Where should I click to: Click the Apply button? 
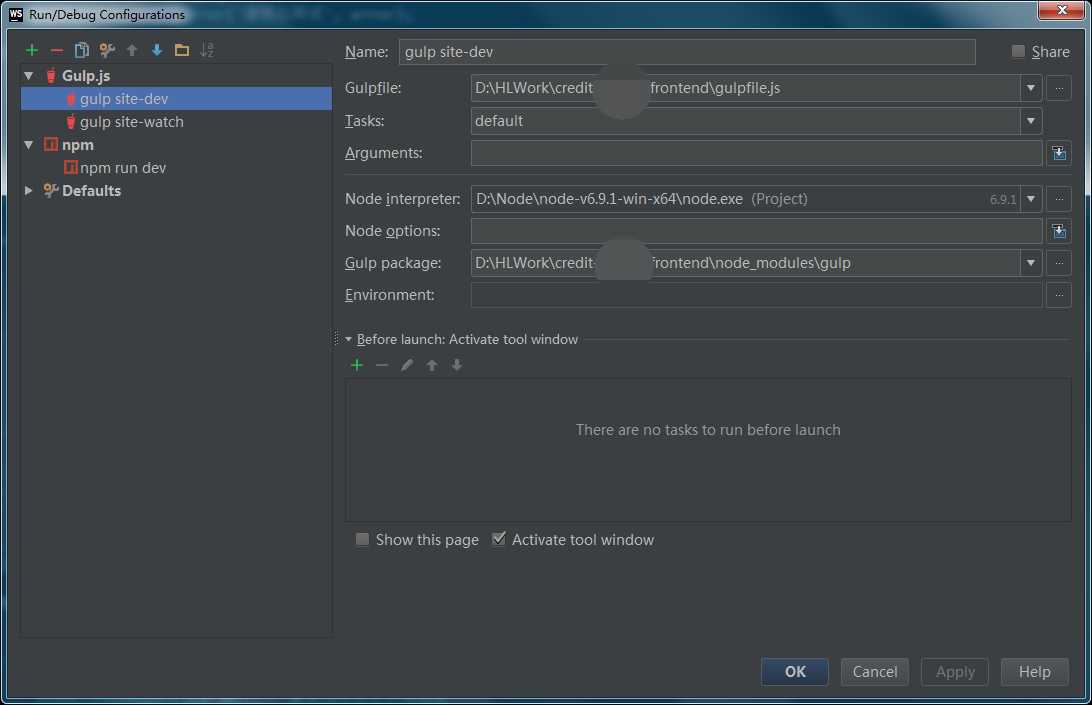955,672
